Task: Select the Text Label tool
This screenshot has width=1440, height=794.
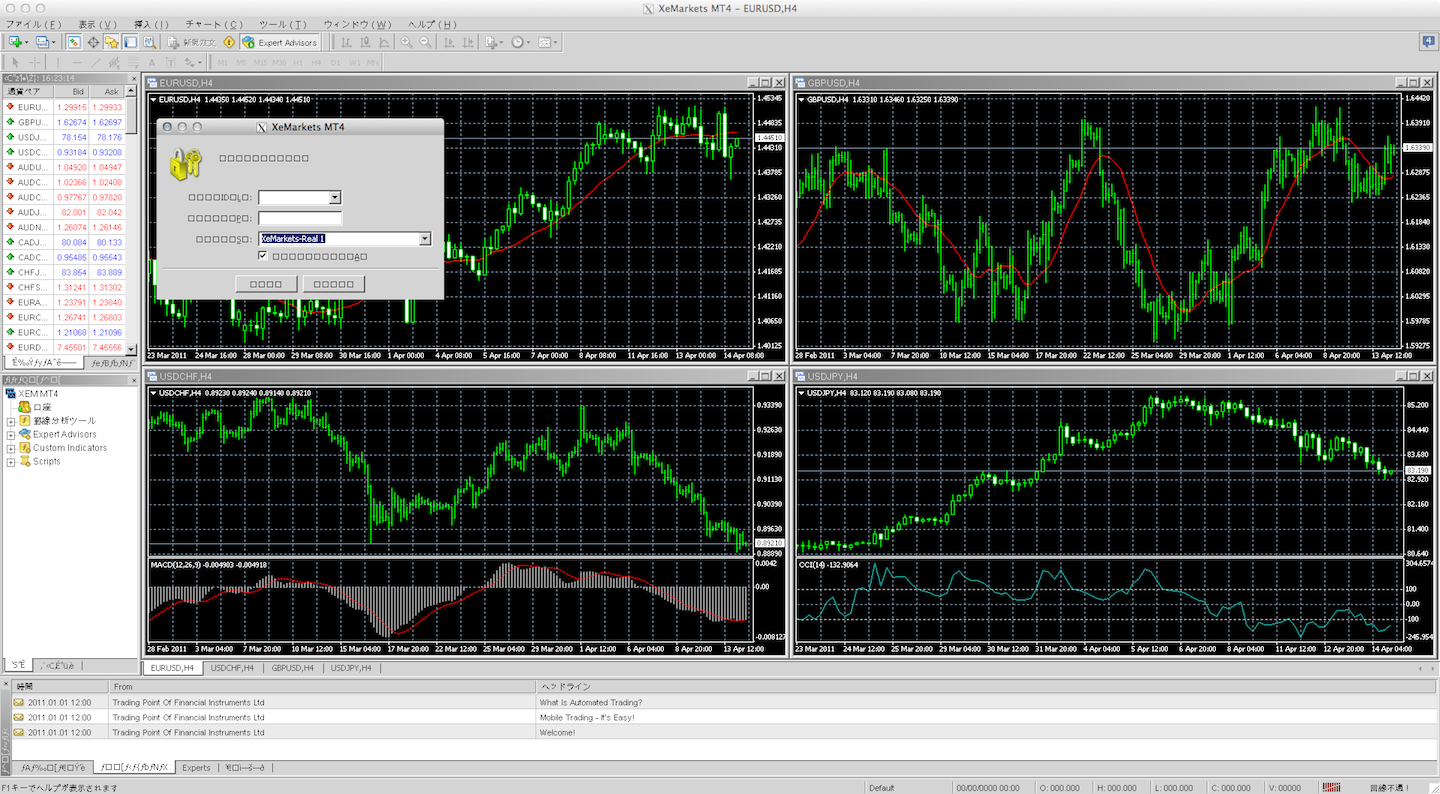Action: 171,62
